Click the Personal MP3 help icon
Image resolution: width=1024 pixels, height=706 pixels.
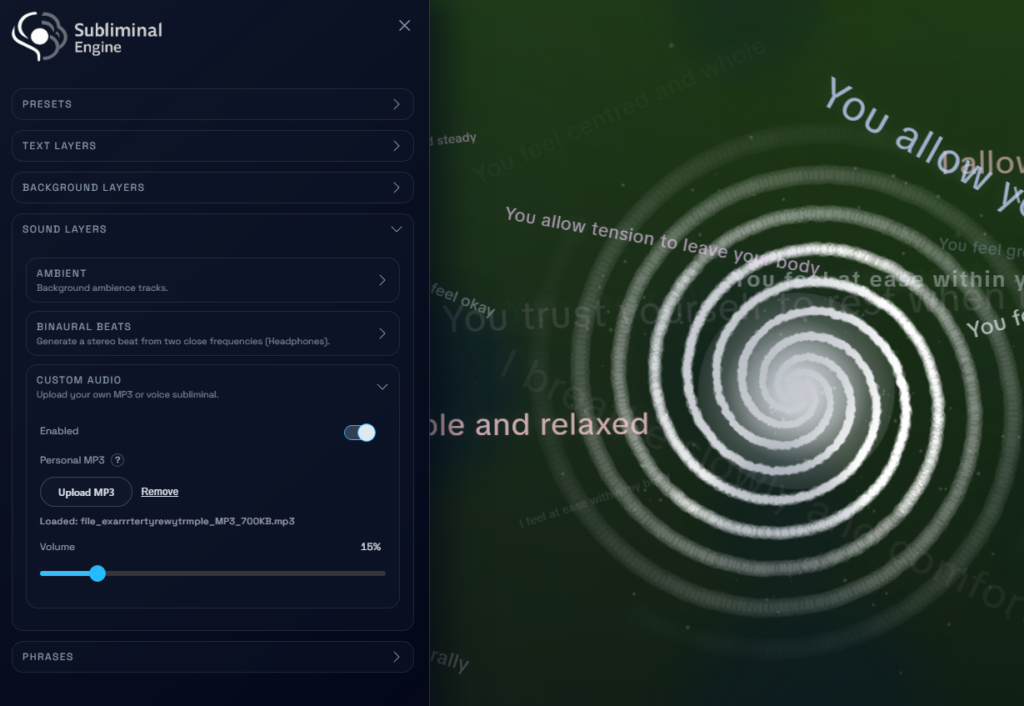[117, 460]
